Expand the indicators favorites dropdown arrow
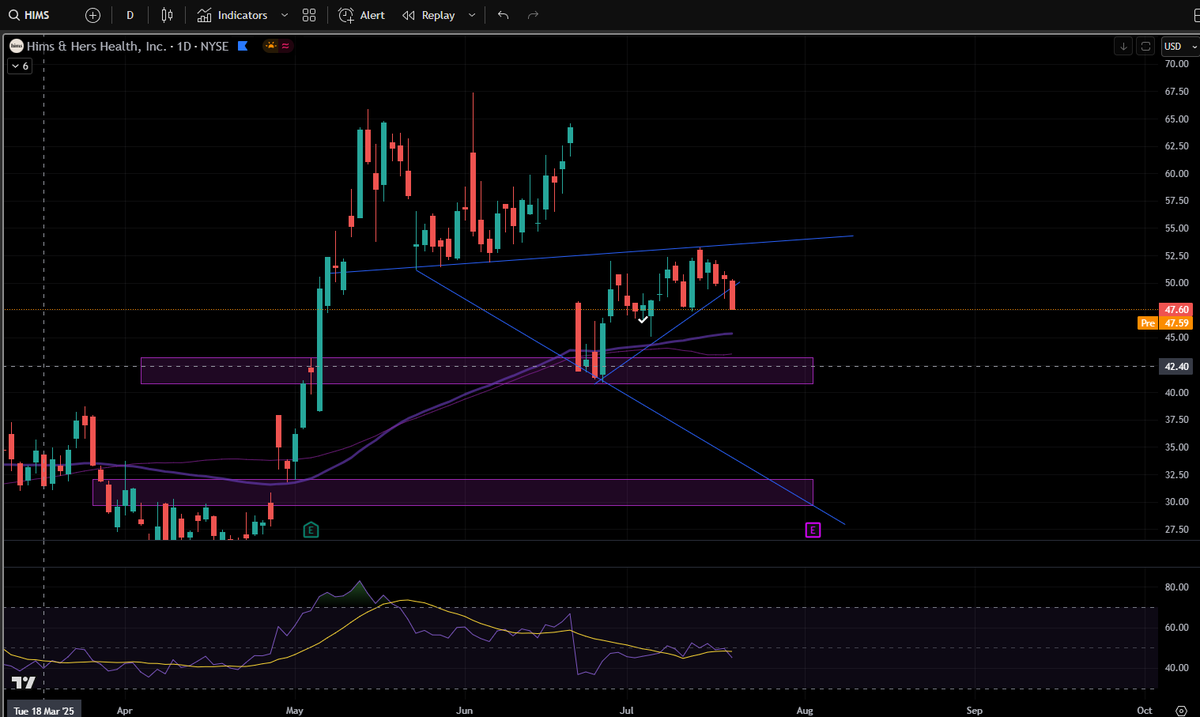This screenshot has height=717, width=1200. [x=285, y=15]
